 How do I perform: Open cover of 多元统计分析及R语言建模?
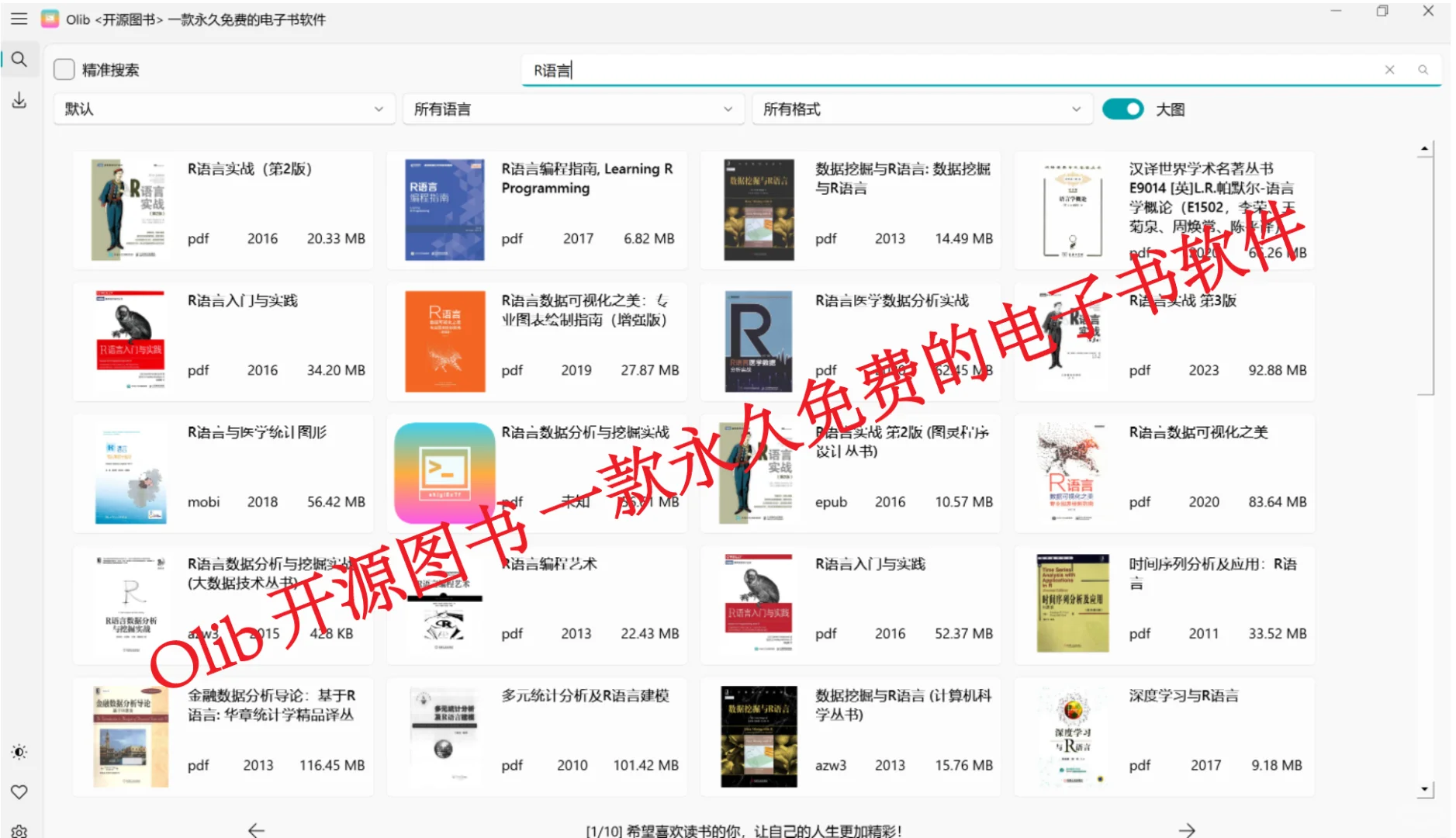tap(444, 736)
